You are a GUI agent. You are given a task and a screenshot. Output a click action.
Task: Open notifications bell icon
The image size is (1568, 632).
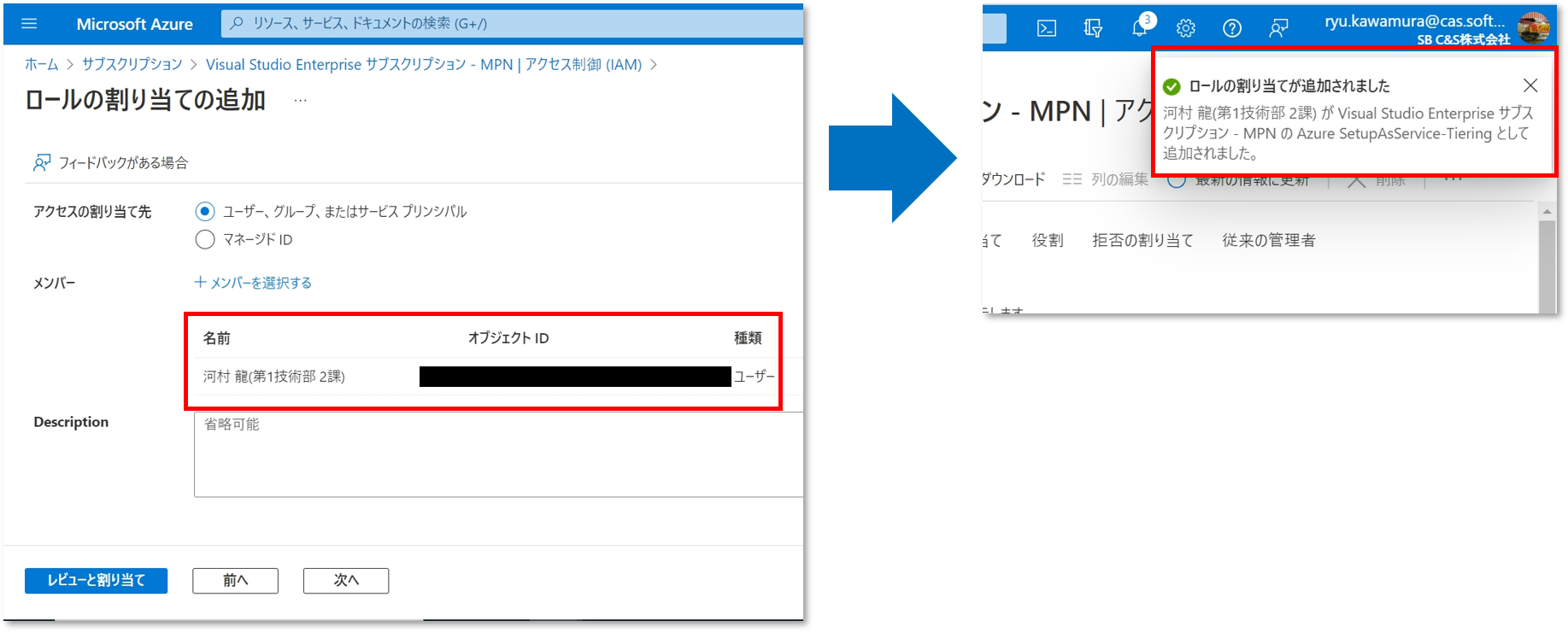click(1140, 27)
